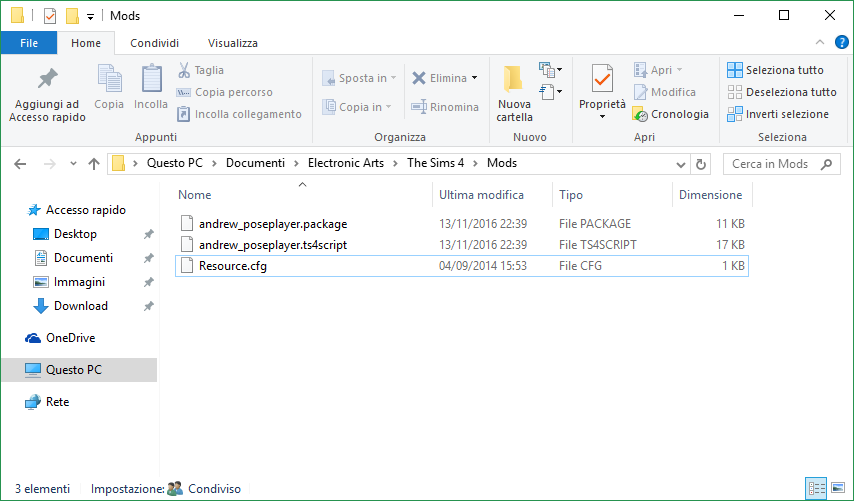
Task: Select Questo PC in the sidebar
Action: pos(79,370)
